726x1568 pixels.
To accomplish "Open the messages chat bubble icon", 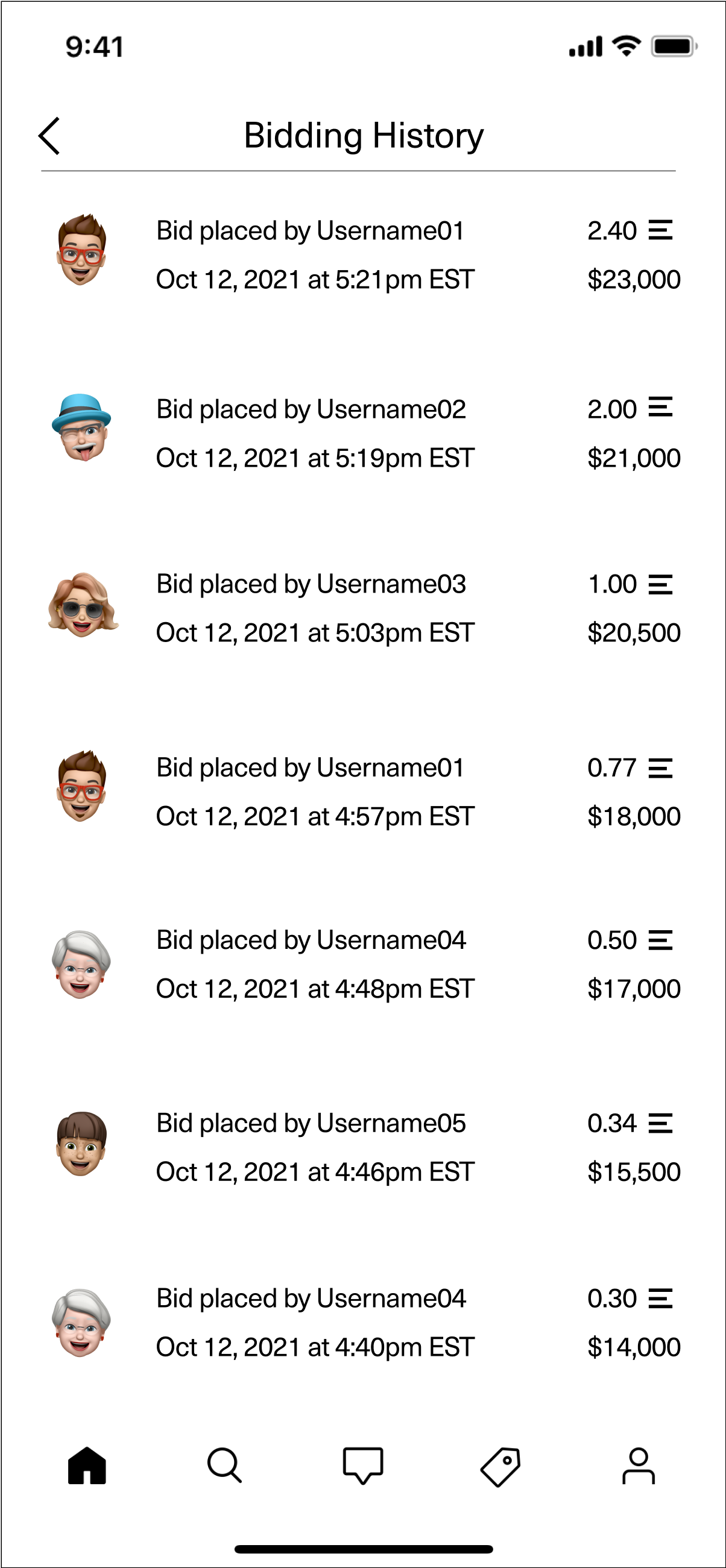I will [363, 1466].
